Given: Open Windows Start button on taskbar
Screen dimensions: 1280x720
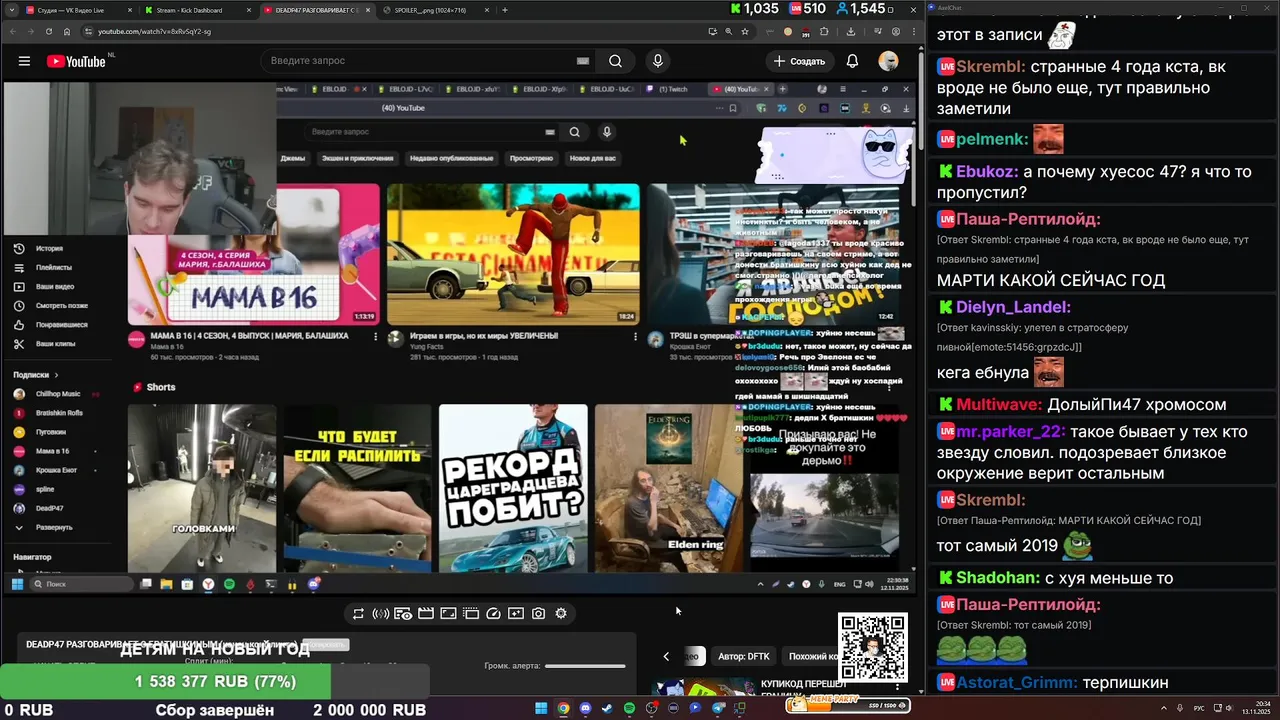Looking at the screenshot, I should tap(541, 708).
